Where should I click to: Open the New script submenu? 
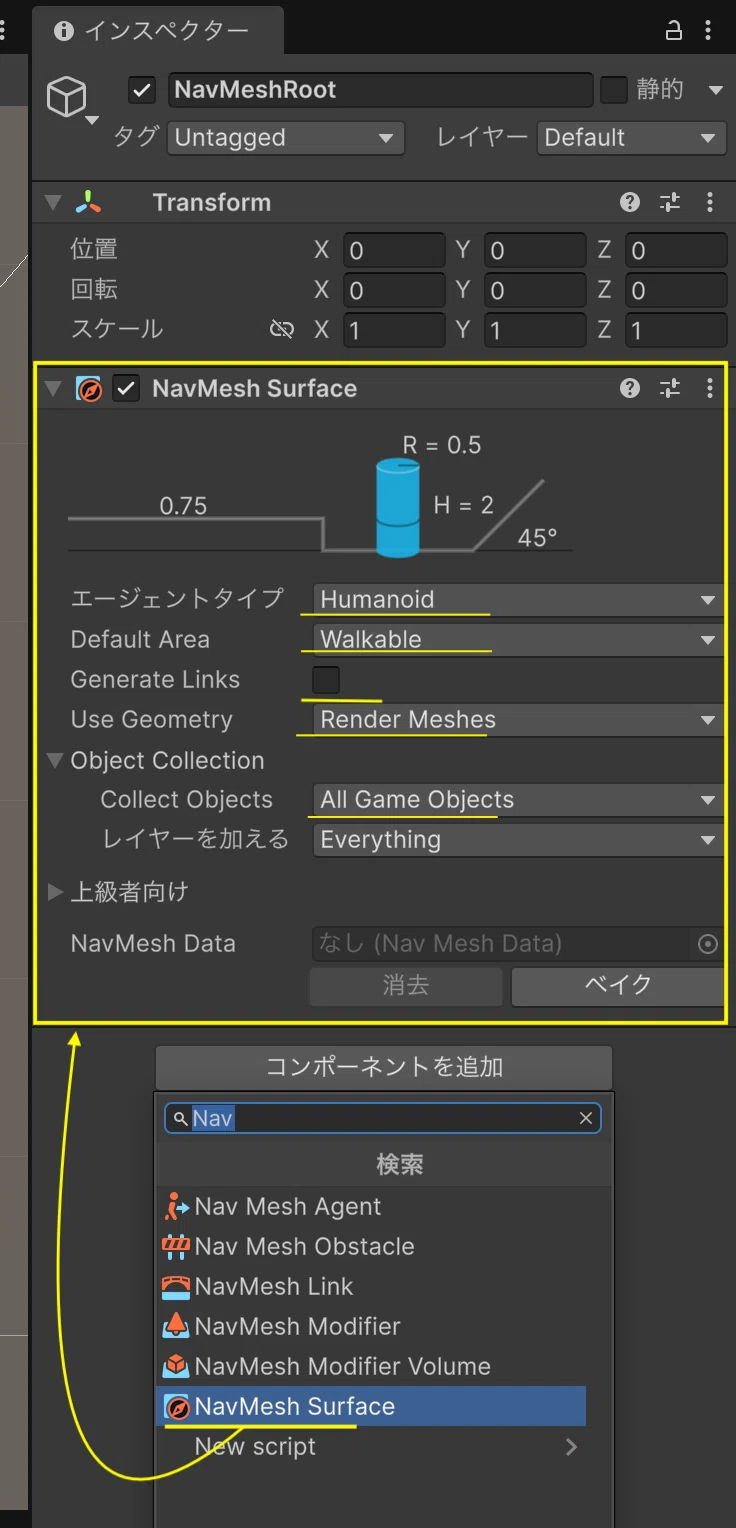pos(371,1446)
